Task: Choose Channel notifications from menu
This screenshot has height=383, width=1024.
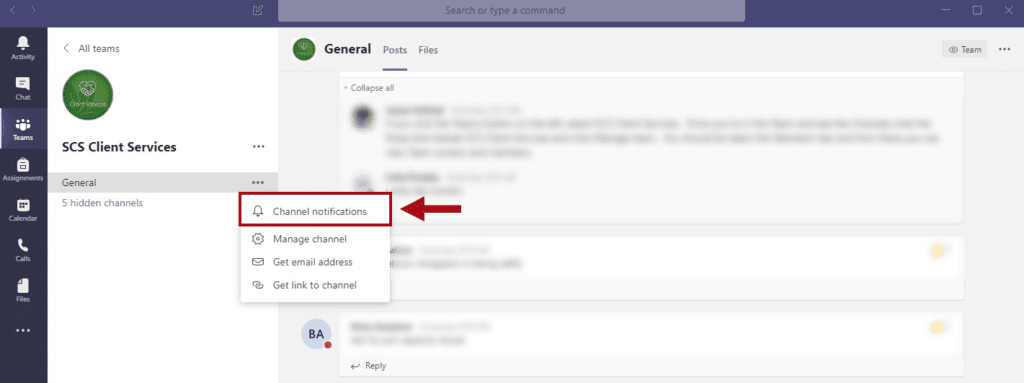Action: (315, 212)
